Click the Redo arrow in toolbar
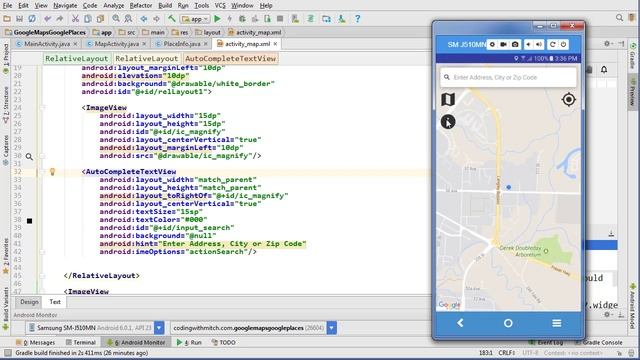The width and height of the screenshot is (640, 360). pyautogui.click(x=60, y=19)
